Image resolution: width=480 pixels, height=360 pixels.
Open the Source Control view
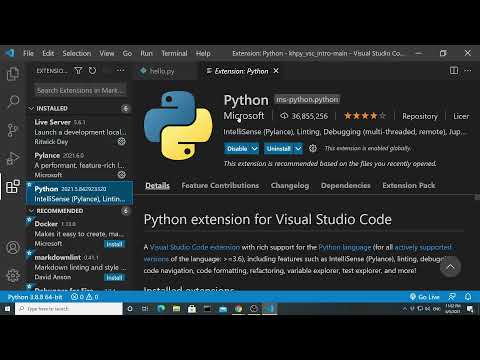coord(13,130)
